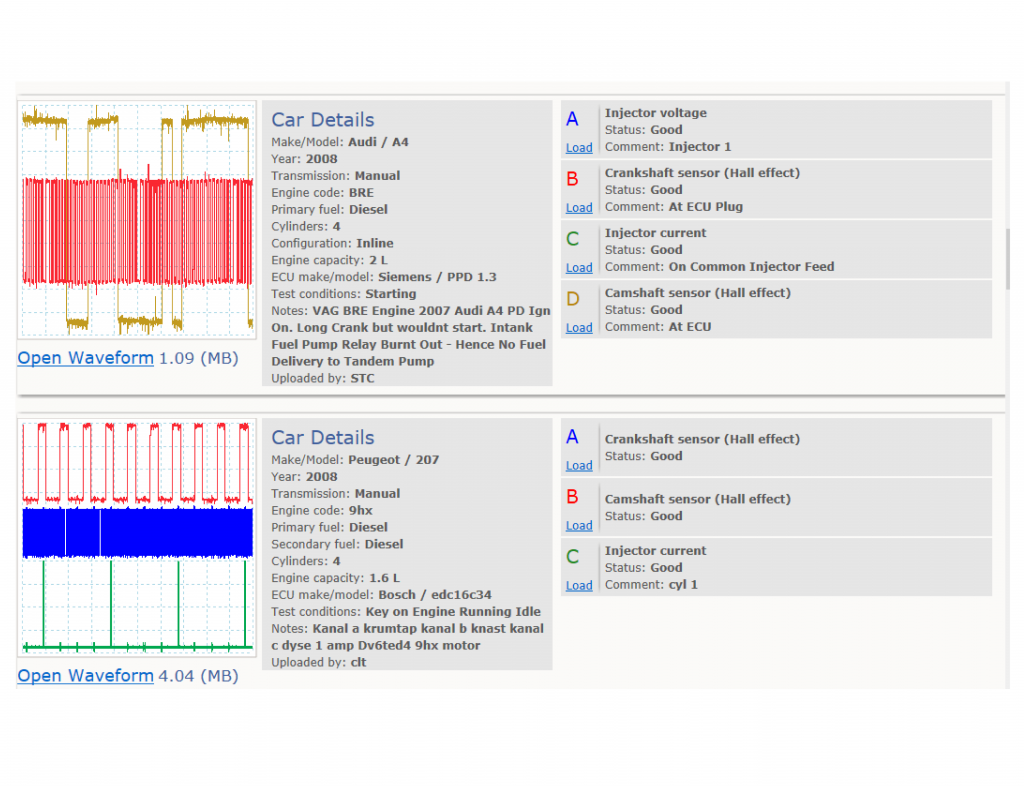Screen dimensions: 1024x786
Task: Load channel A Injector voltage
Action: [579, 148]
